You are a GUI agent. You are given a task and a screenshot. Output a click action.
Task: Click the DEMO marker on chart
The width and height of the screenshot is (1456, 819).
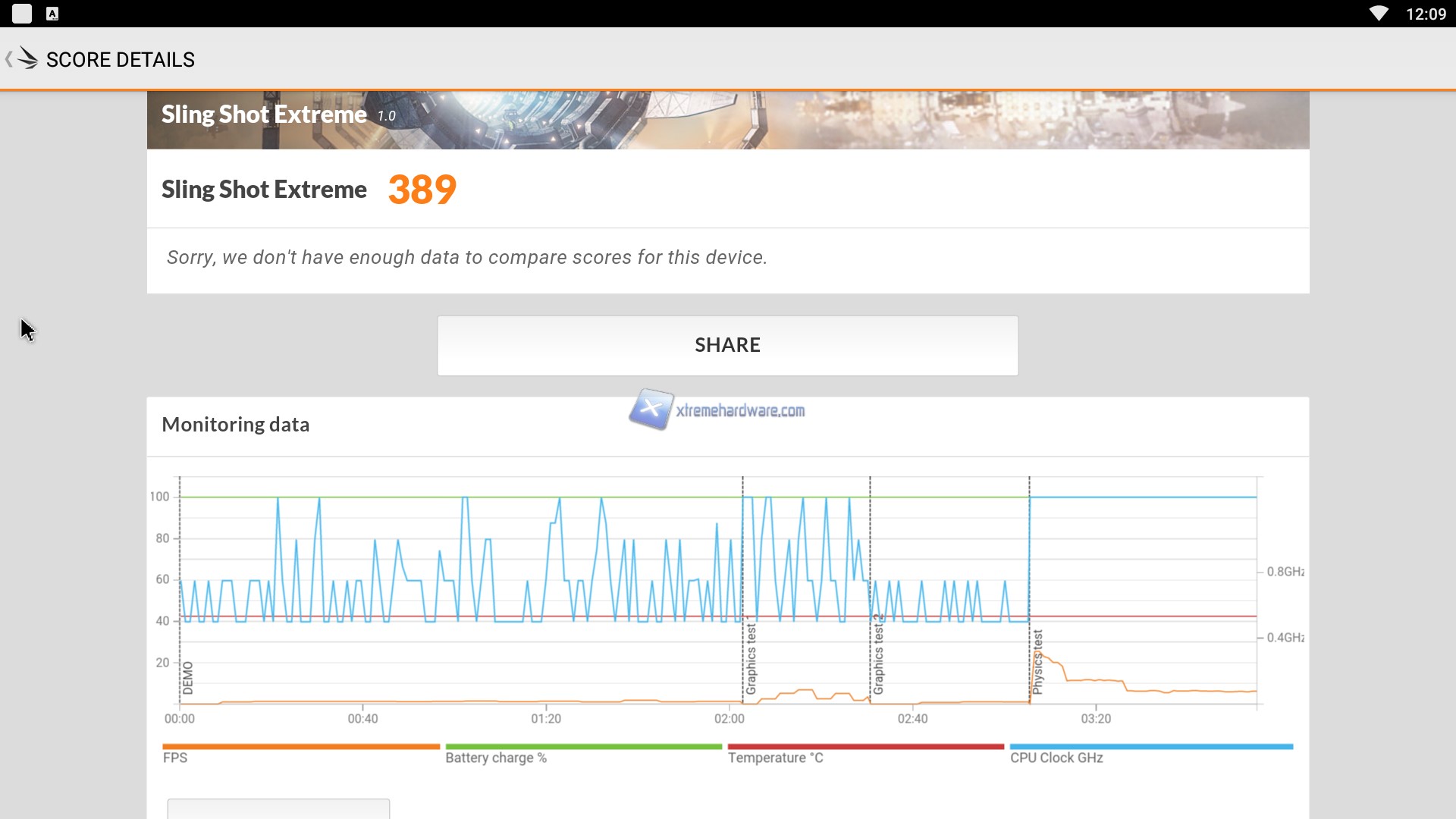(x=187, y=677)
